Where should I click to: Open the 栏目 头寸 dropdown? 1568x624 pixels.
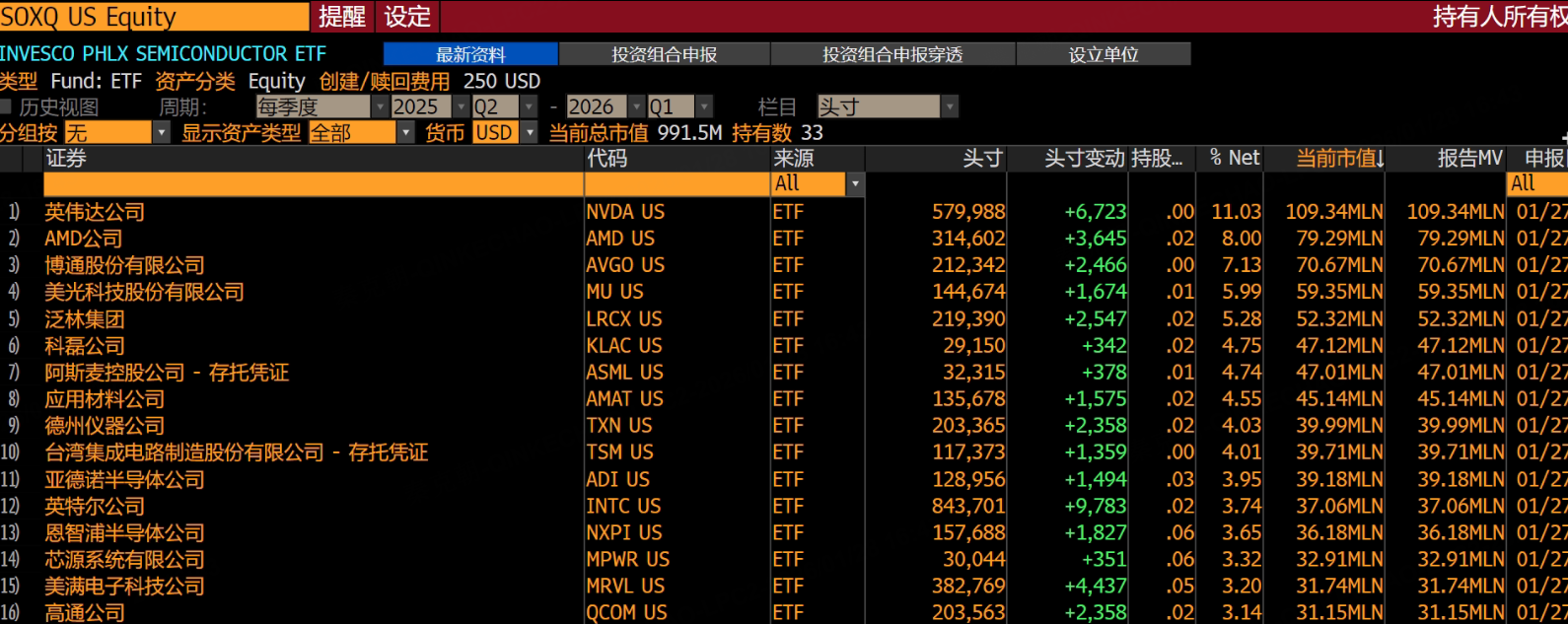tap(950, 106)
